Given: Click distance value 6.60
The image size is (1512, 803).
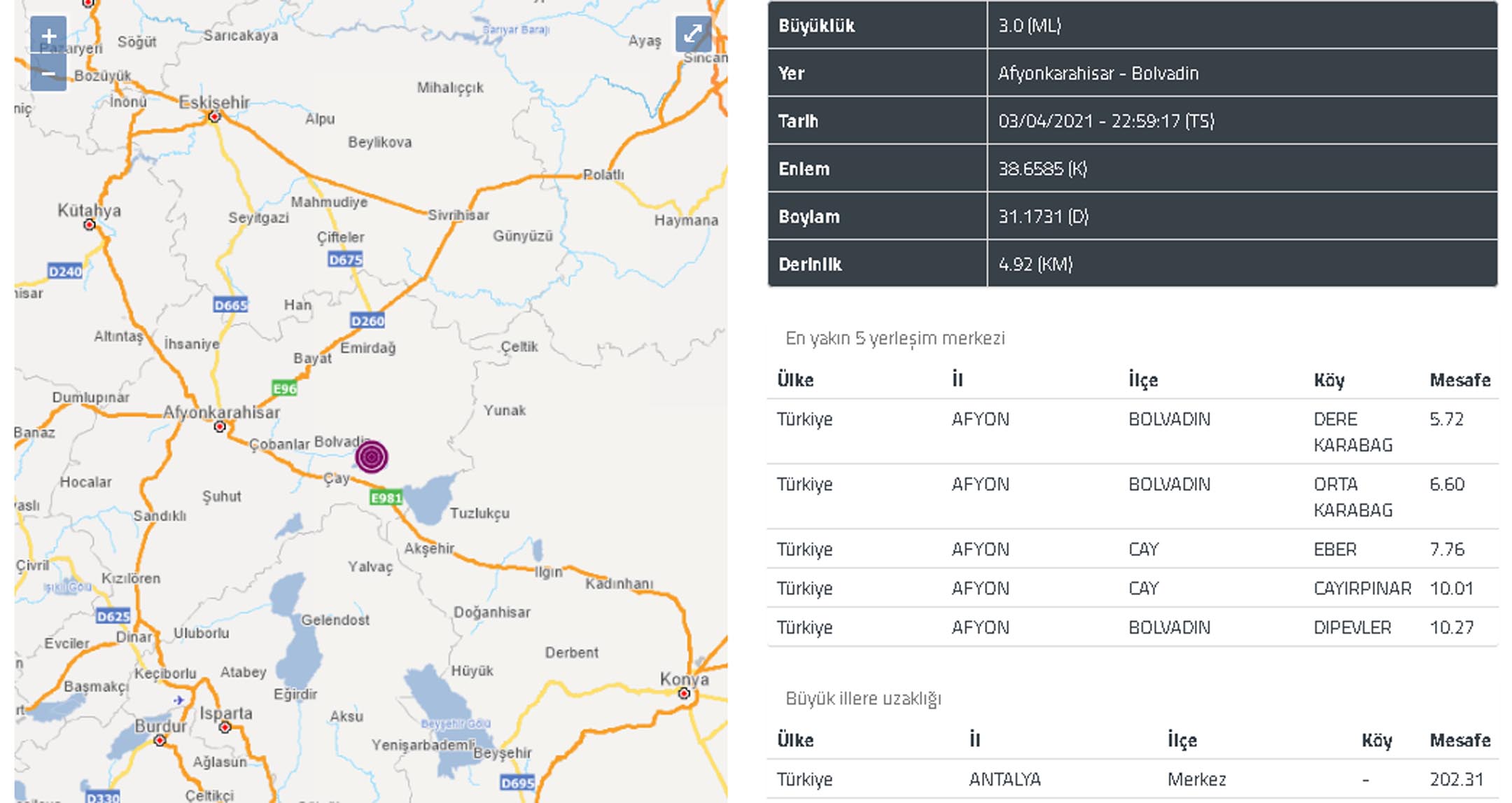Looking at the screenshot, I should point(1446,484).
